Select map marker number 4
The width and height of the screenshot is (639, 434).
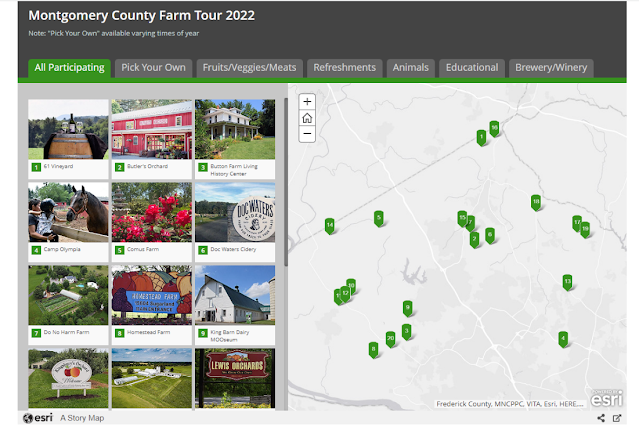tap(563, 339)
